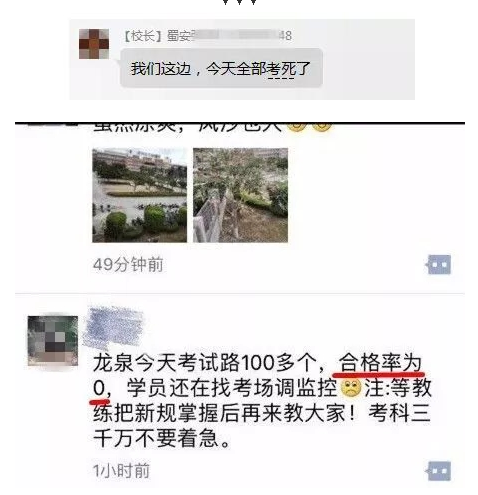Tap the partially hidden text above the photos
478x495 pixels.
coord(188,128)
